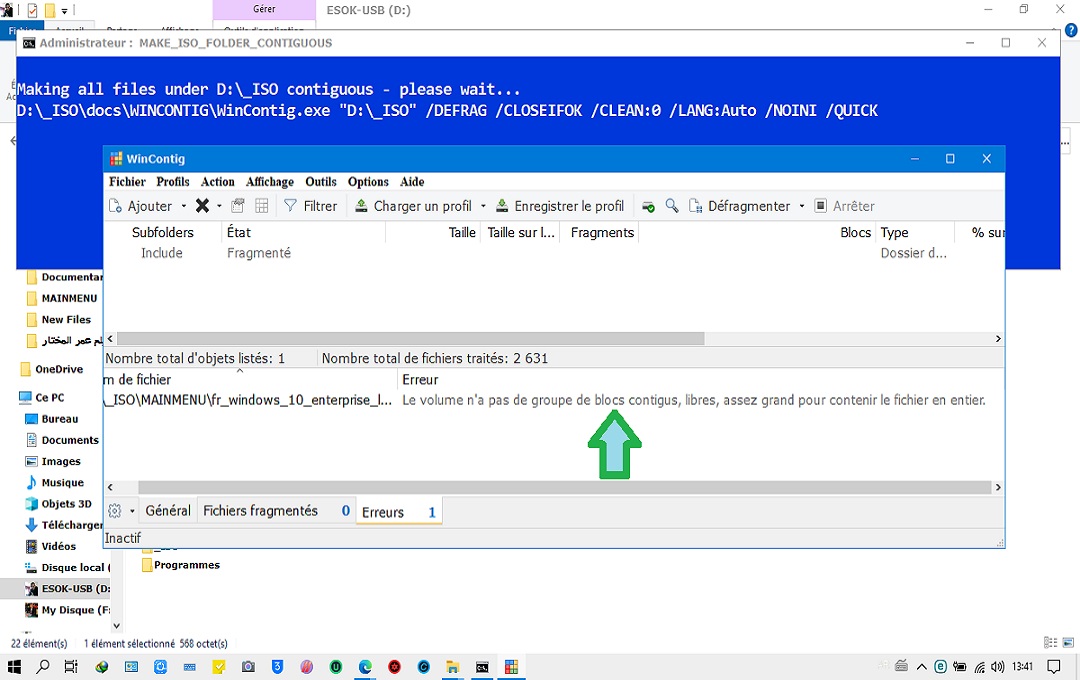1080x680 pixels.
Task: Expand the Ajouter dropdown arrow
Action: [183, 206]
